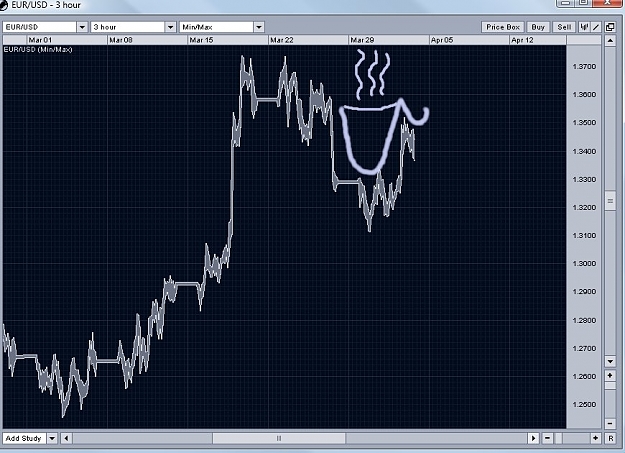Click the vertical zoom in plus button

[x=610, y=376]
